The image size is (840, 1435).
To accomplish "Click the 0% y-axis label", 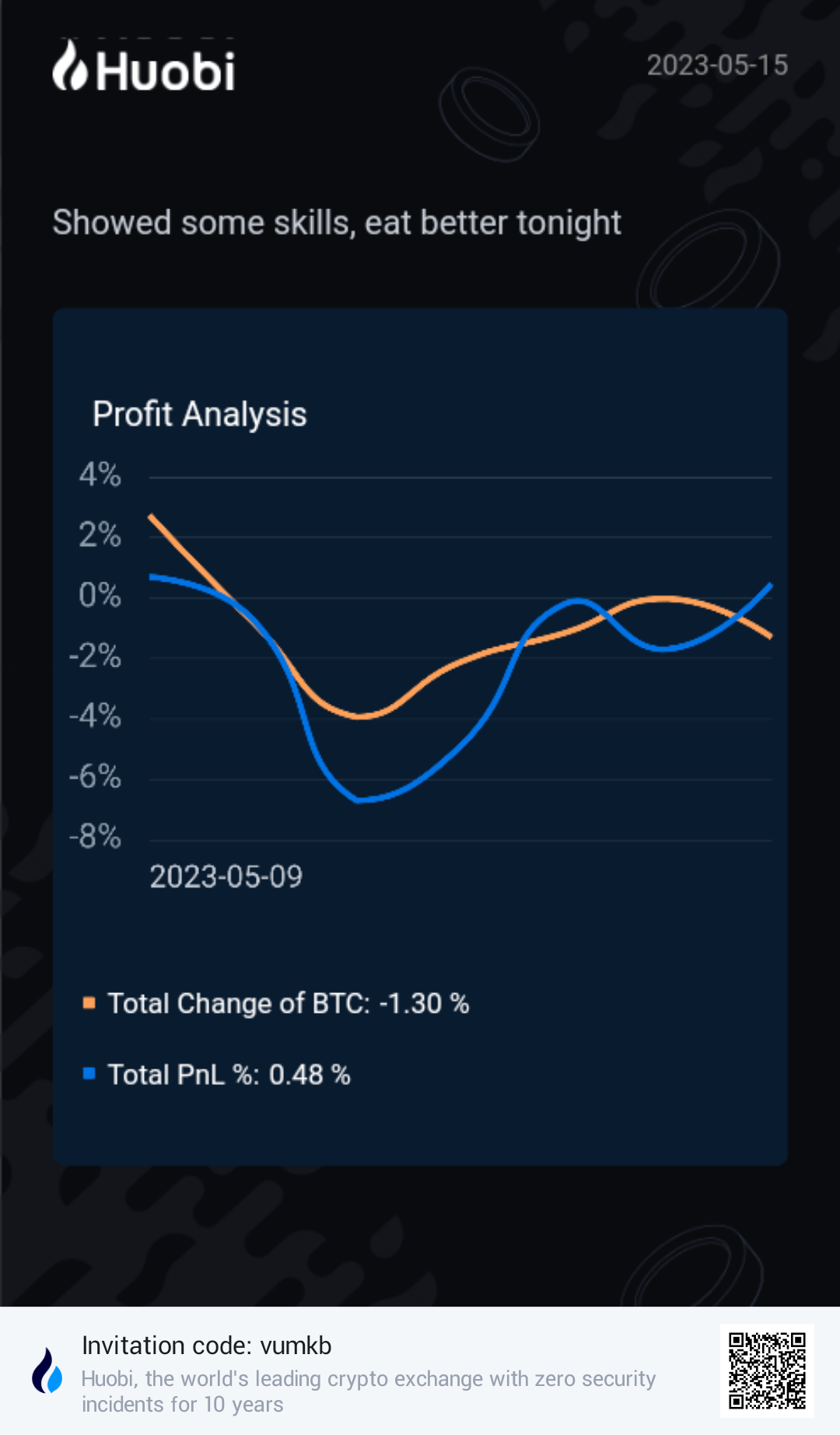I will click(x=100, y=596).
